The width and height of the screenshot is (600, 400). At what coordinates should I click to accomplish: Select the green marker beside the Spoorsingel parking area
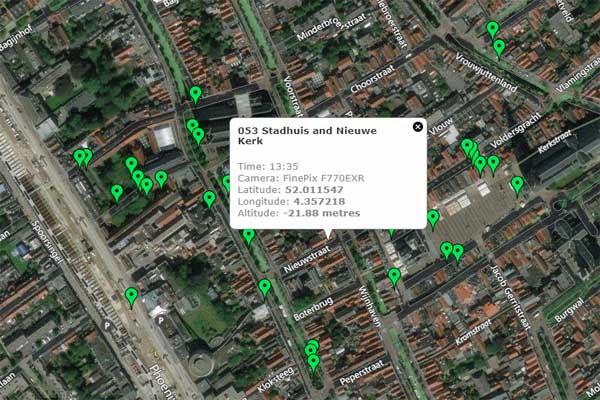[131, 297]
